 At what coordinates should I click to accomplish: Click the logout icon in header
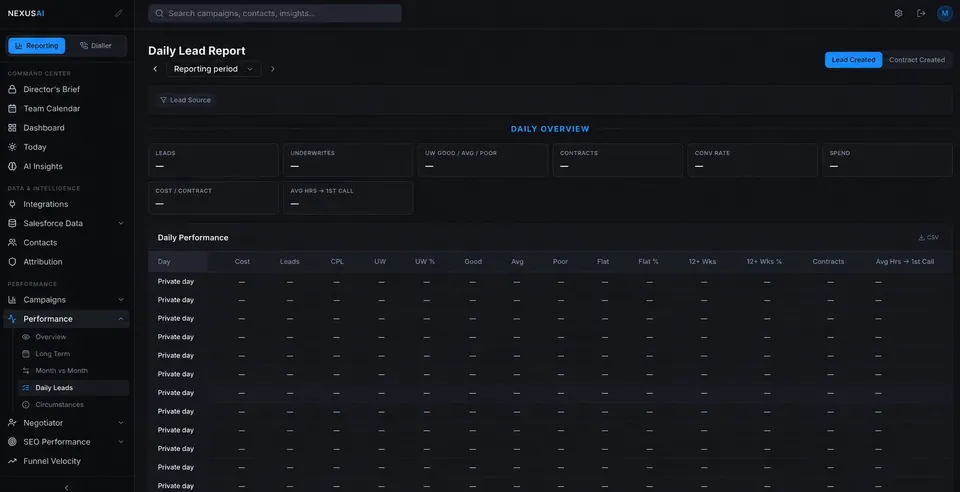click(x=921, y=13)
